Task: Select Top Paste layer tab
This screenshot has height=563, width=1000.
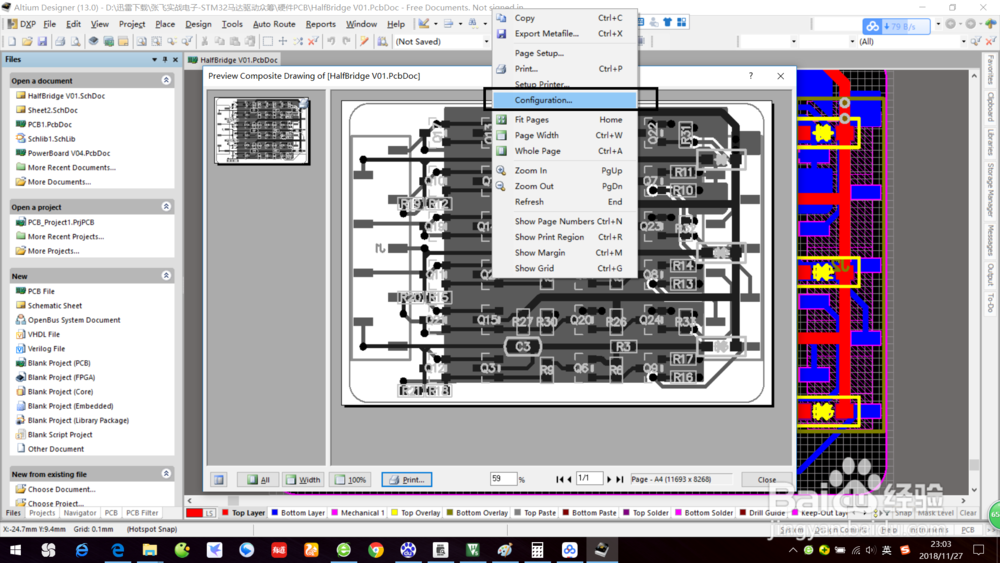Action: [x=534, y=513]
